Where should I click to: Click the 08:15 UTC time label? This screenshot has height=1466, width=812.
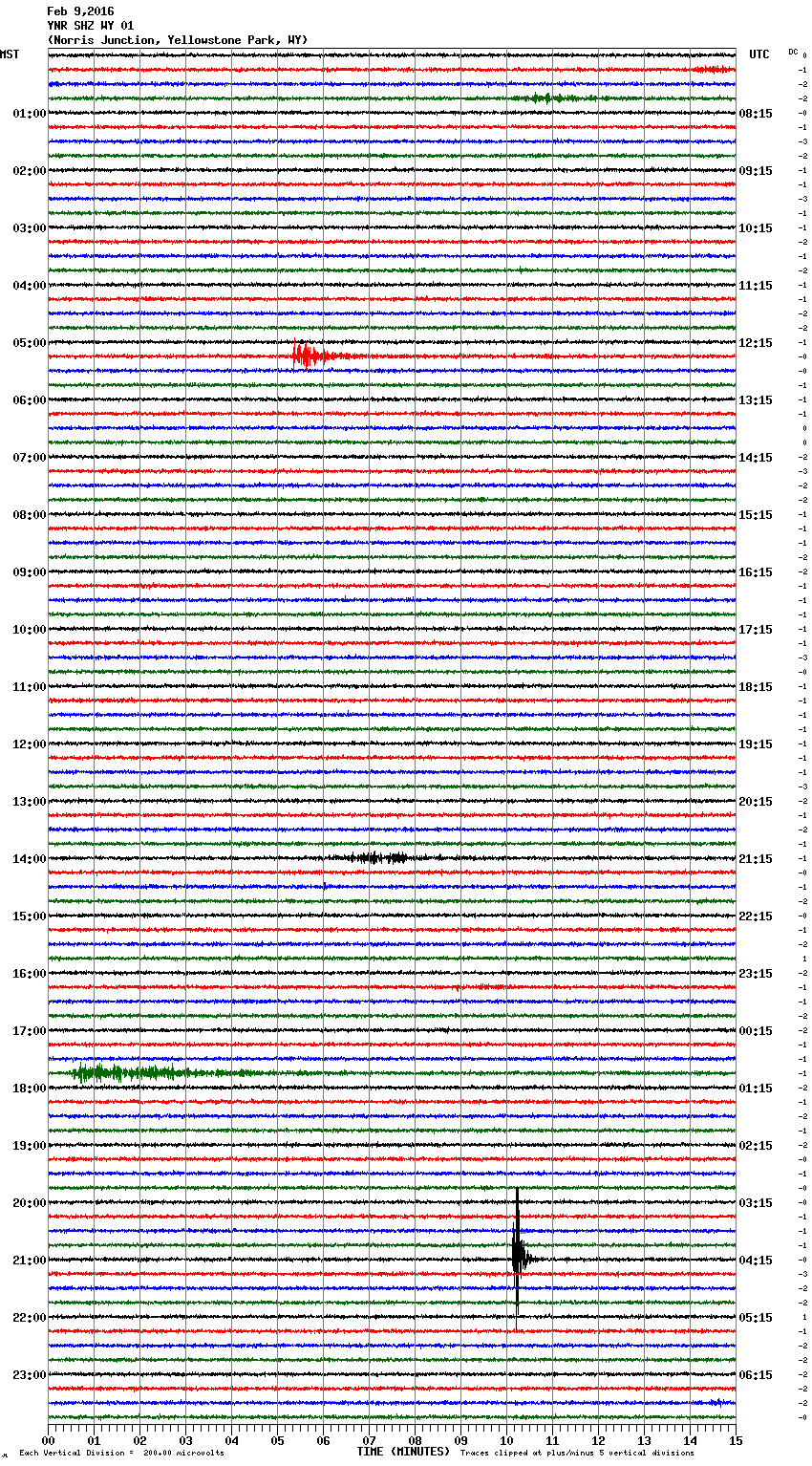click(x=756, y=114)
